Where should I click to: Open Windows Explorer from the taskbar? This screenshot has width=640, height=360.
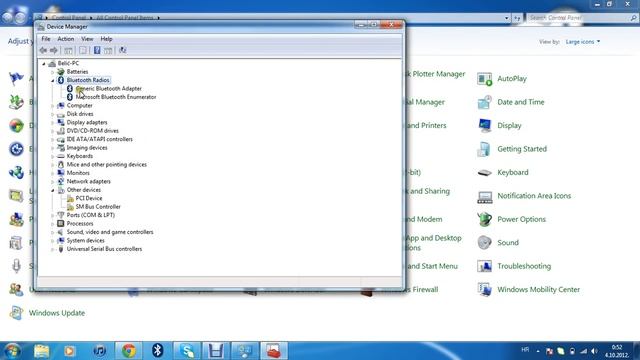[x=41, y=351]
